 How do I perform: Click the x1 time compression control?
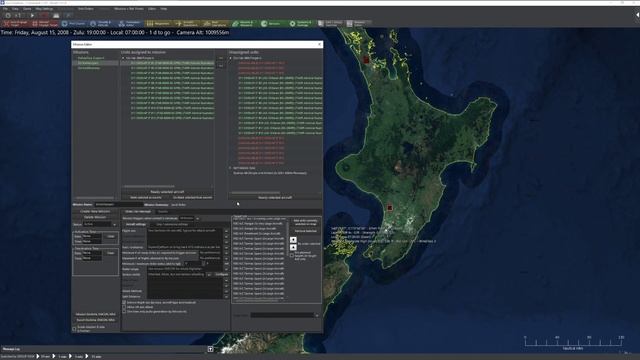point(18,15)
